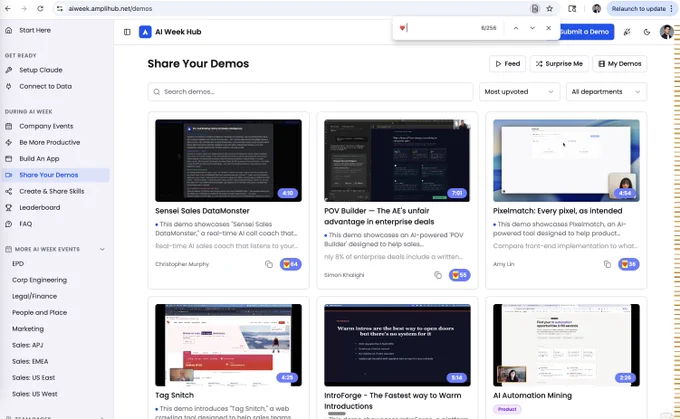Screen dimensions: 680x419
Task: Click the sparkle wand icon in header
Action: pos(627,32)
